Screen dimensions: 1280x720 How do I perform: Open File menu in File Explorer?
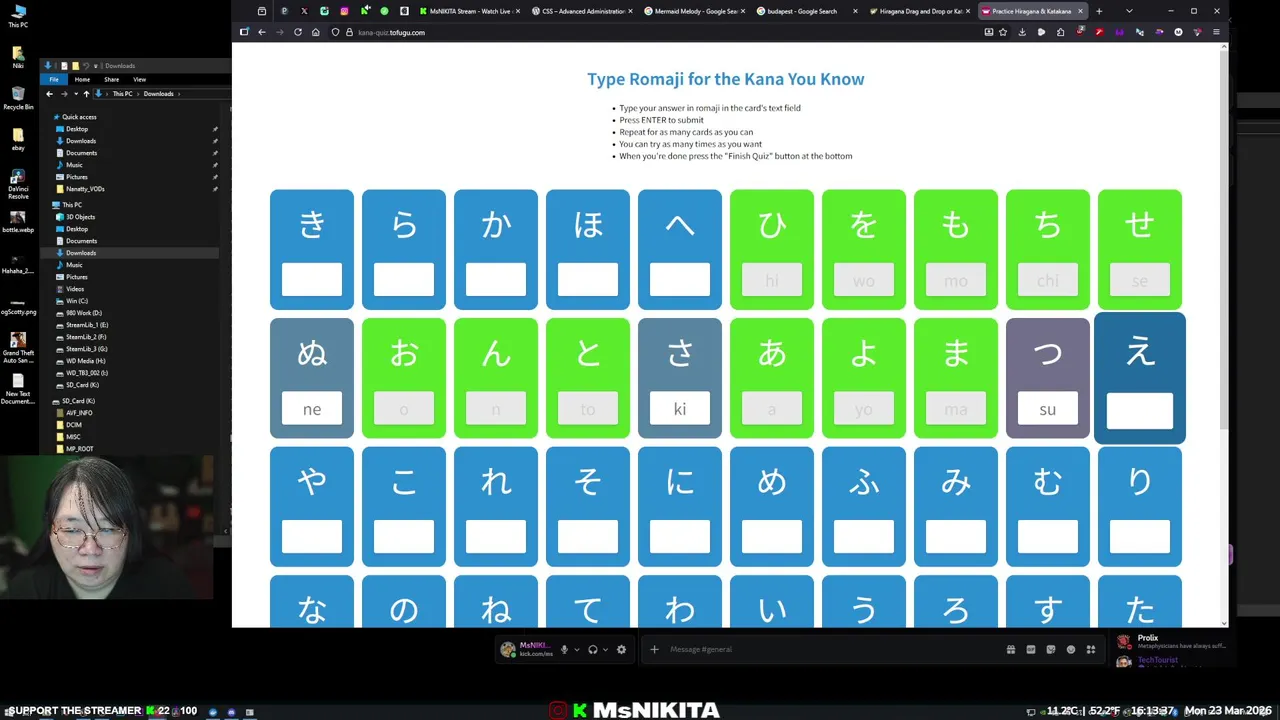click(x=54, y=79)
